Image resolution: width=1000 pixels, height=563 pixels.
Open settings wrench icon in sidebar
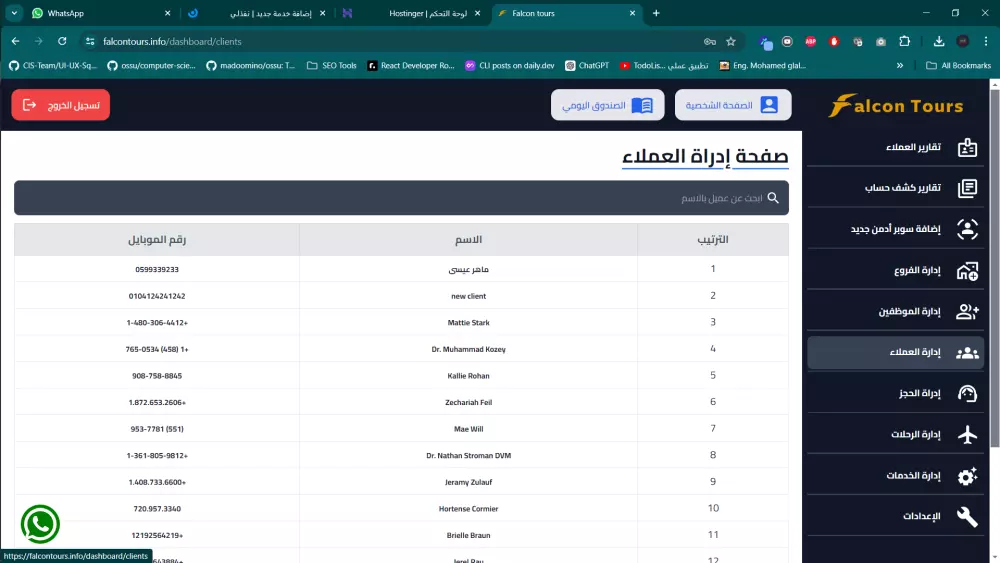point(967,516)
